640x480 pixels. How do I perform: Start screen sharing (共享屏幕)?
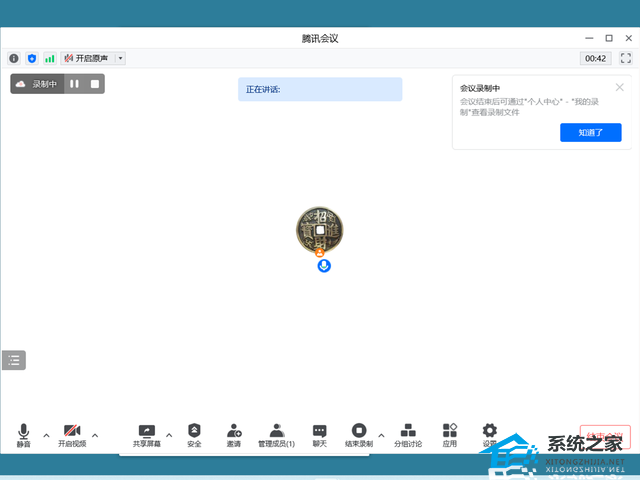click(x=147, y=435)
